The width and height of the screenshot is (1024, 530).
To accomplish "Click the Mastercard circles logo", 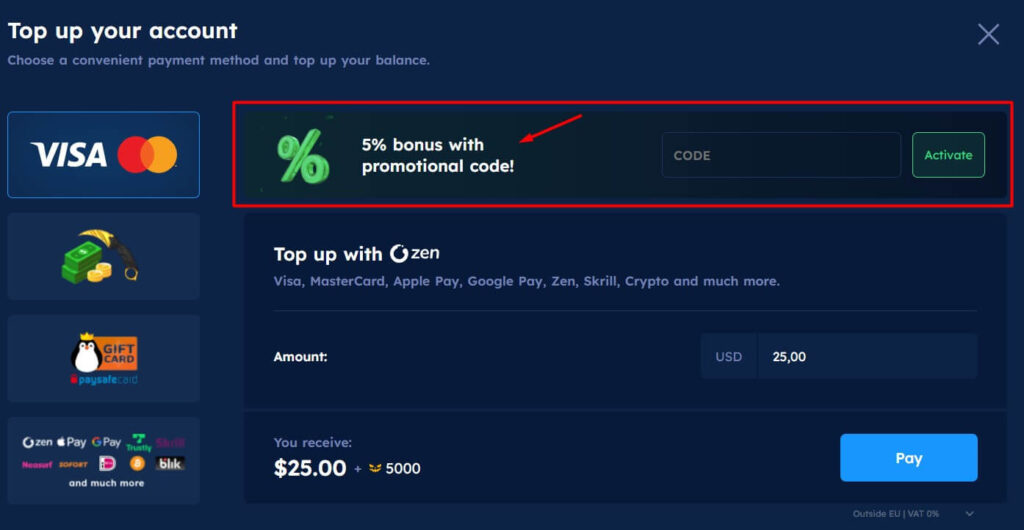I will (147, 155).
